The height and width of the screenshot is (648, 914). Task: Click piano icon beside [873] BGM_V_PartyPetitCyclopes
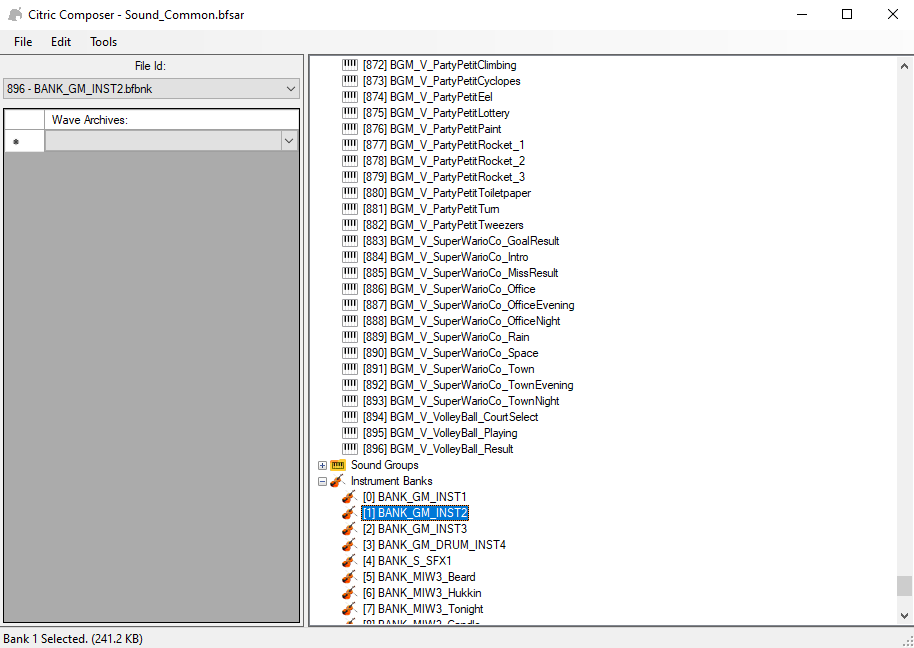point(350,80)
